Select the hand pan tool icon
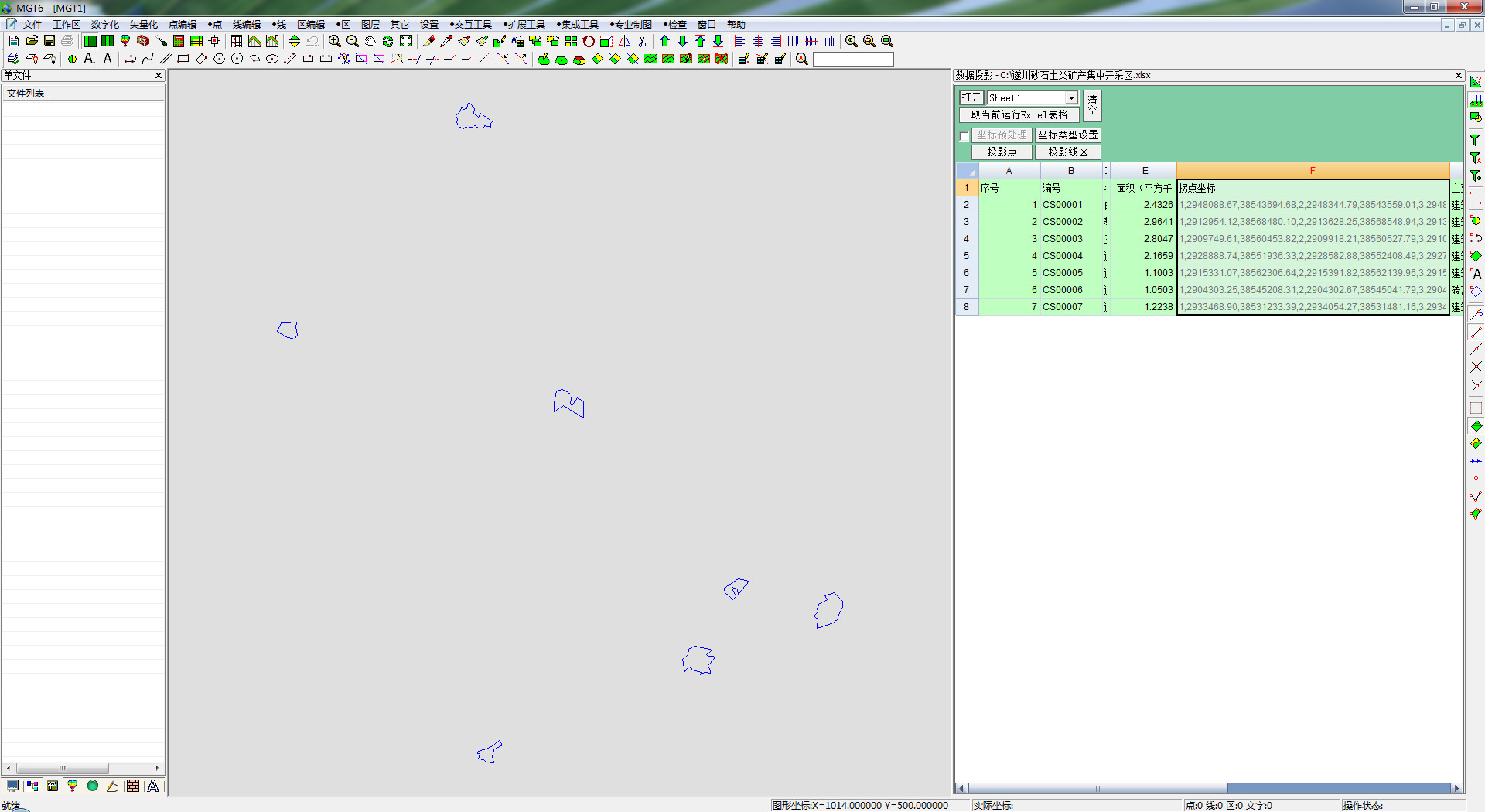The width and height of the screenshot is (1485, 812). point(370,41)
